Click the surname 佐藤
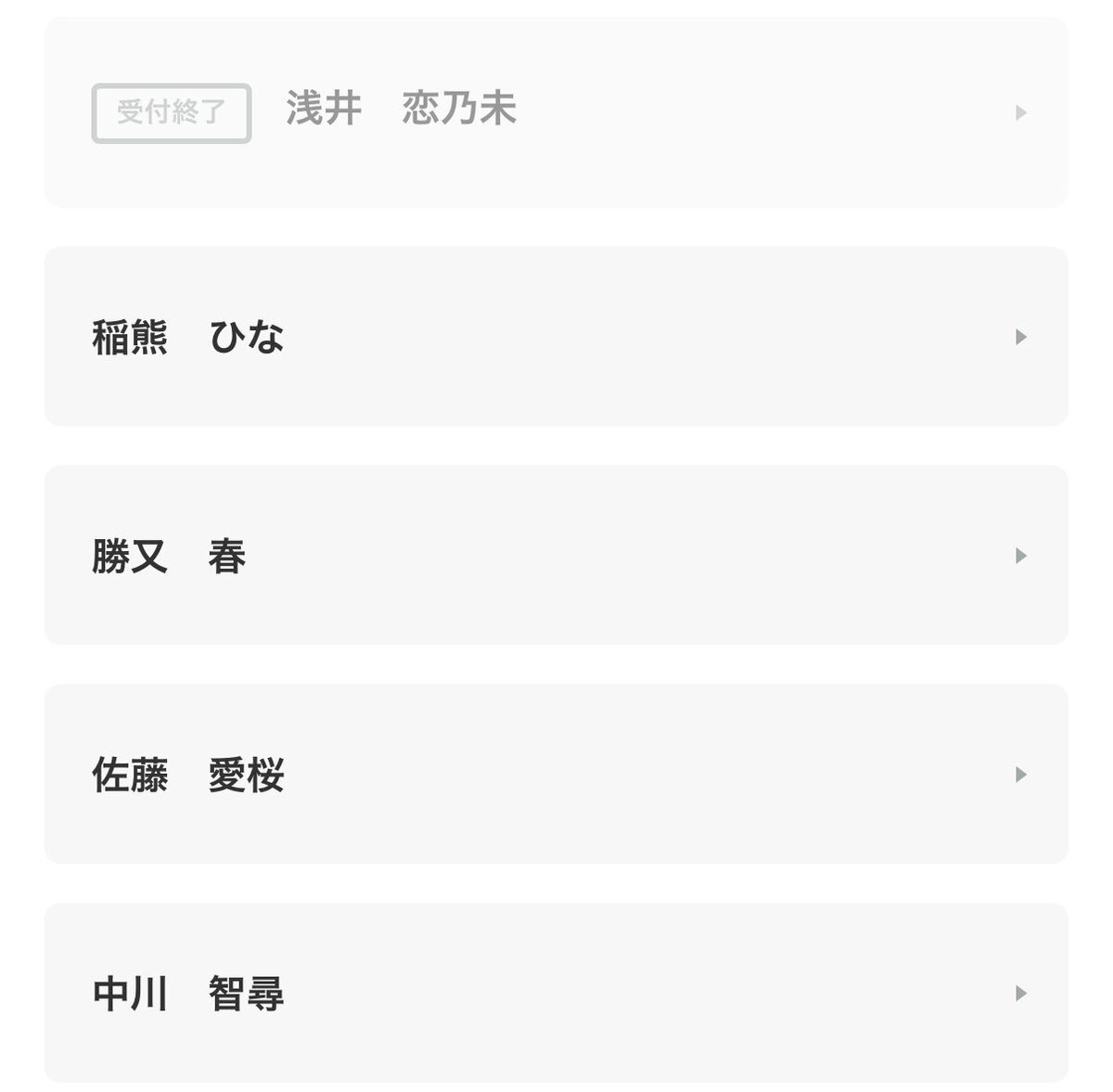The width and height of the screenshot is (1113, 1092). coord(130,776)
